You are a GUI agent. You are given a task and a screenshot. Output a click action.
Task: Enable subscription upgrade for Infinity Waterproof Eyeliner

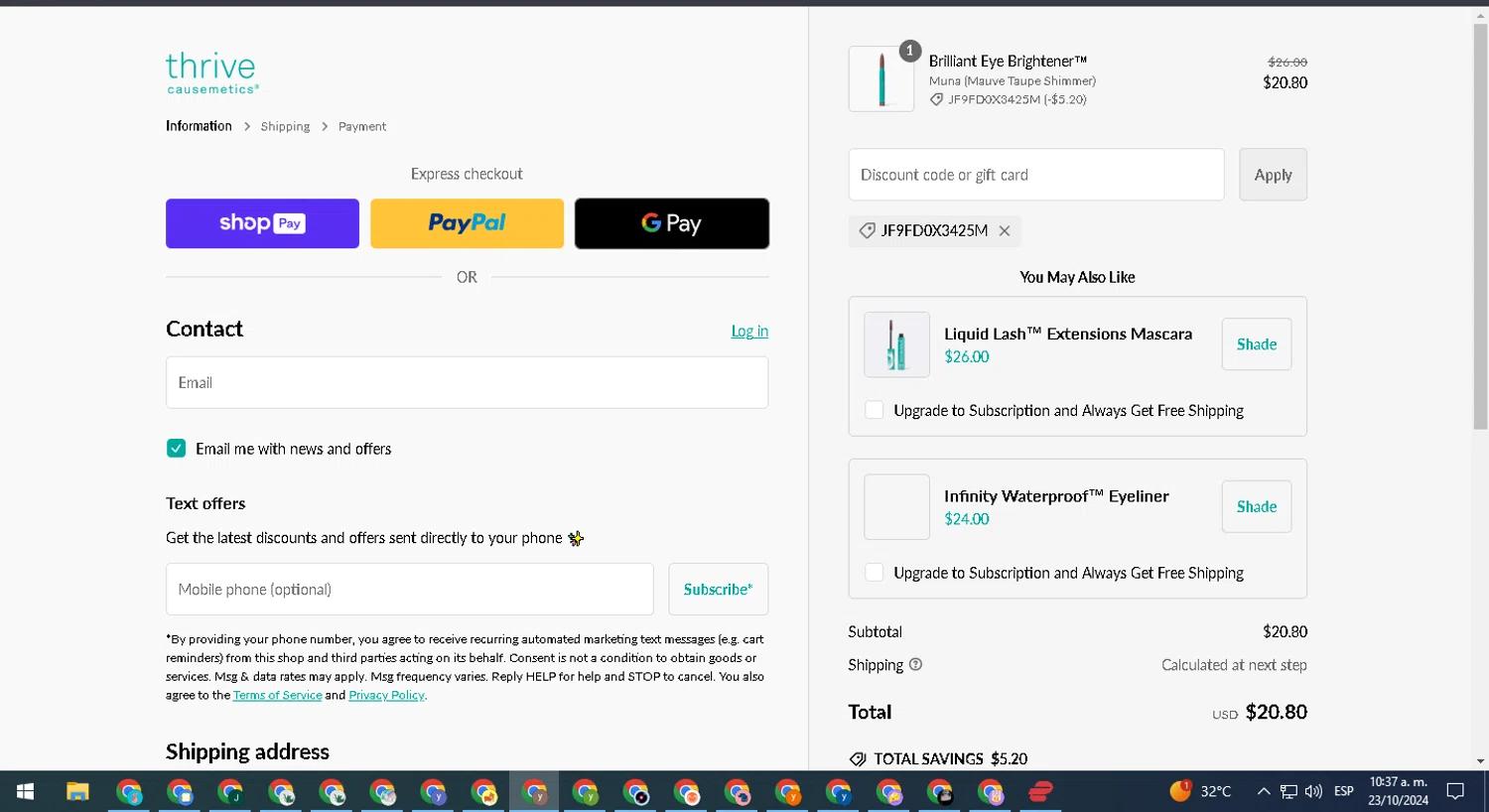875,573
